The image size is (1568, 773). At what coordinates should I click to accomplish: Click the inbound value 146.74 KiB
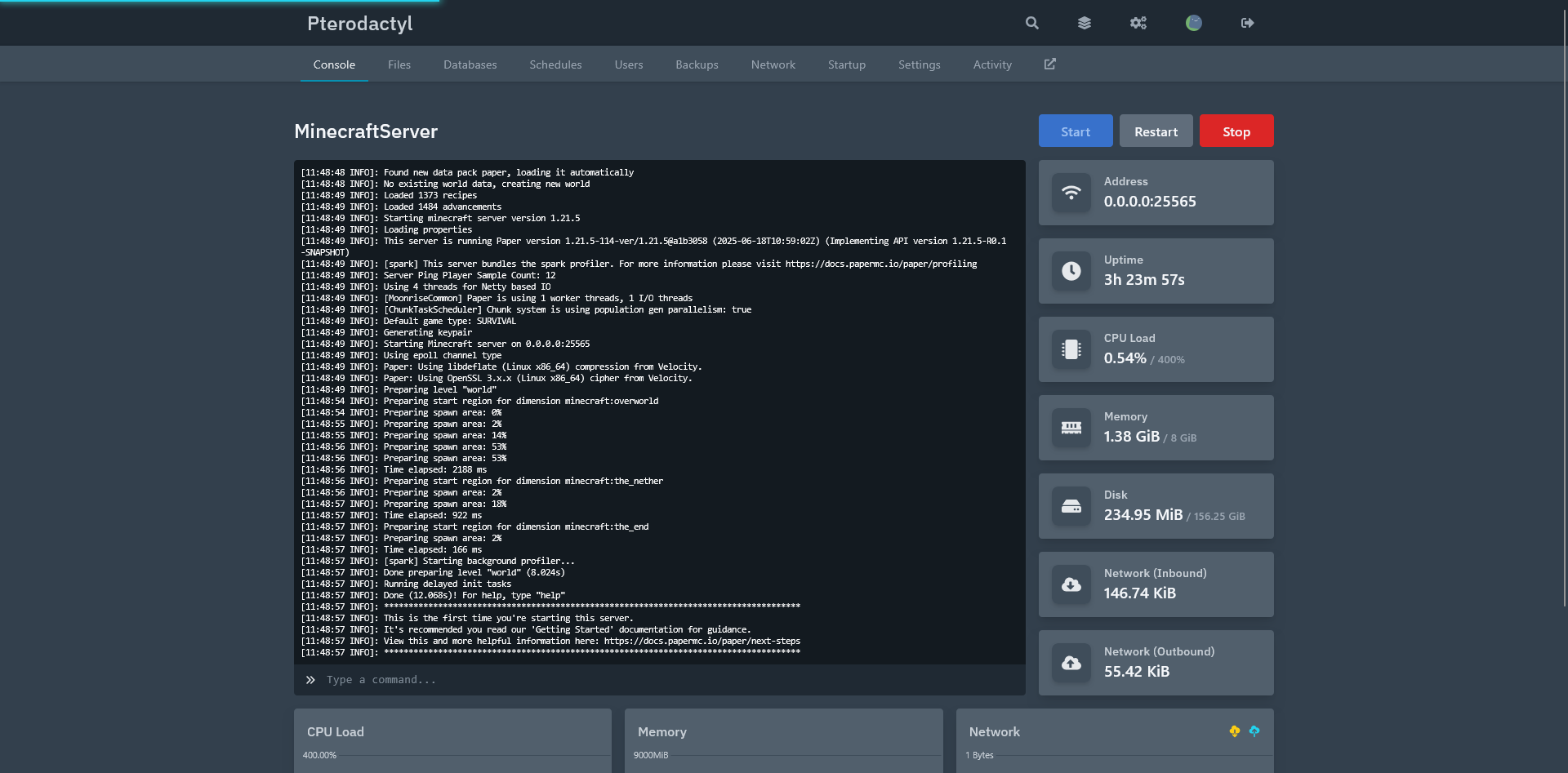point(1140,593)
